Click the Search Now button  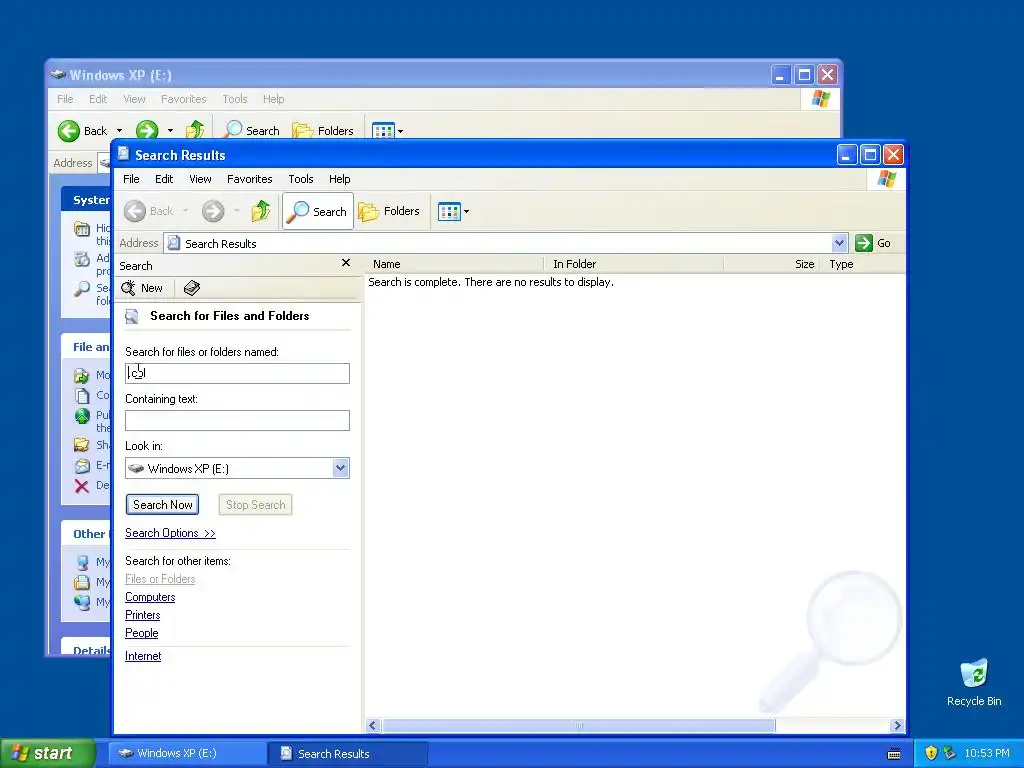(163, 504)
